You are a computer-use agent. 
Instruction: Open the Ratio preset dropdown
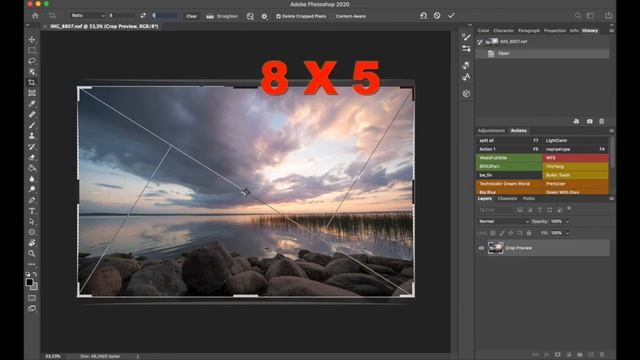[x=88, y=16]
